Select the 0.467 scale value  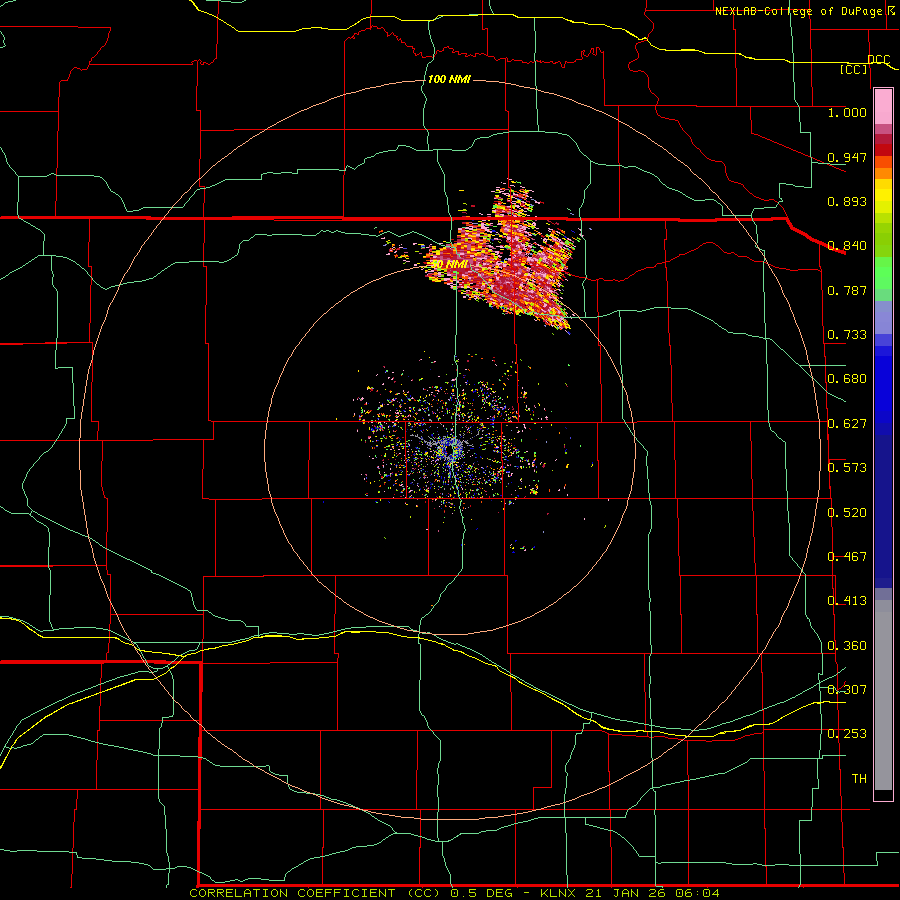pyautogui.click(x=847, y=557)
